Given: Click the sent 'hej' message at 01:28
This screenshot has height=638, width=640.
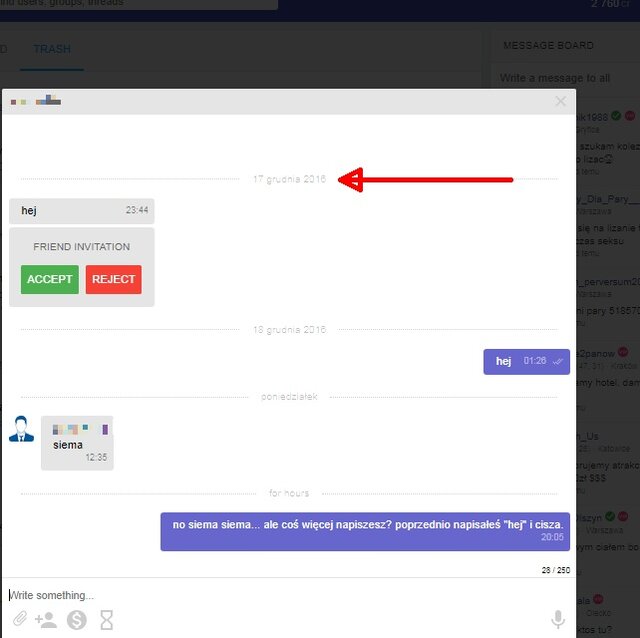Looking at the screenshot, I should point(526,361).
